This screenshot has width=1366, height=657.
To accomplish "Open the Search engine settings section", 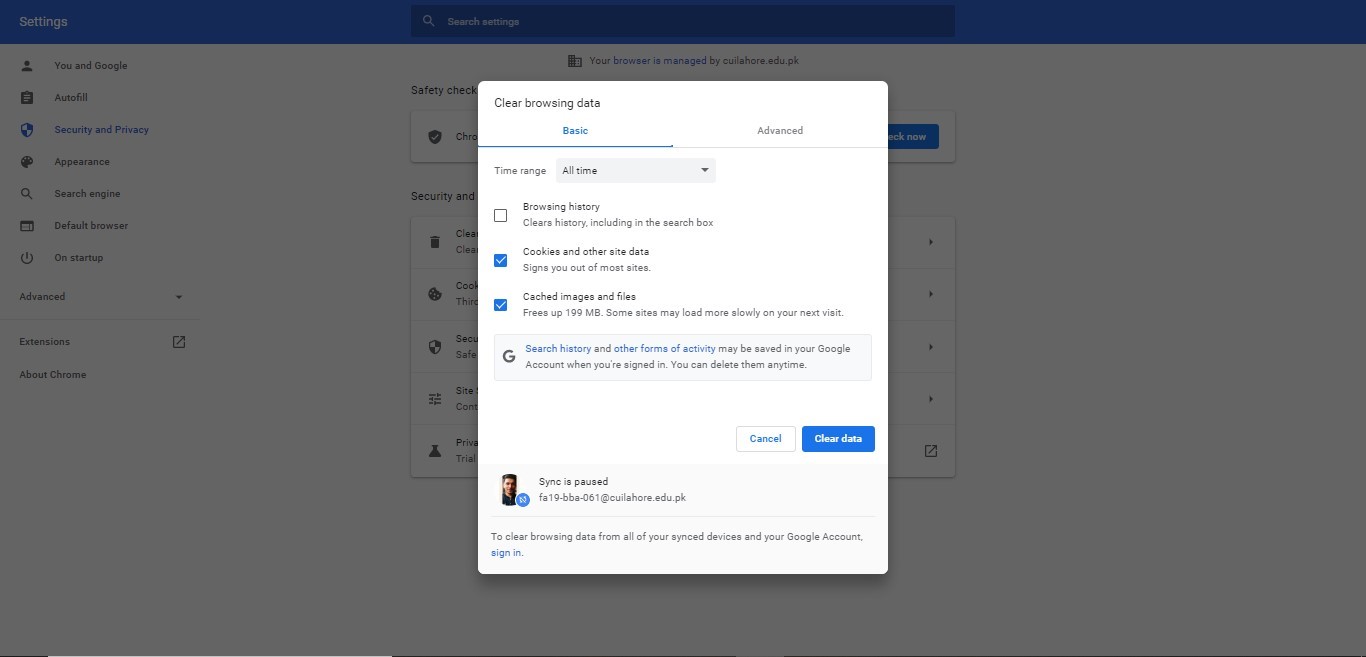I will [87, 194].
